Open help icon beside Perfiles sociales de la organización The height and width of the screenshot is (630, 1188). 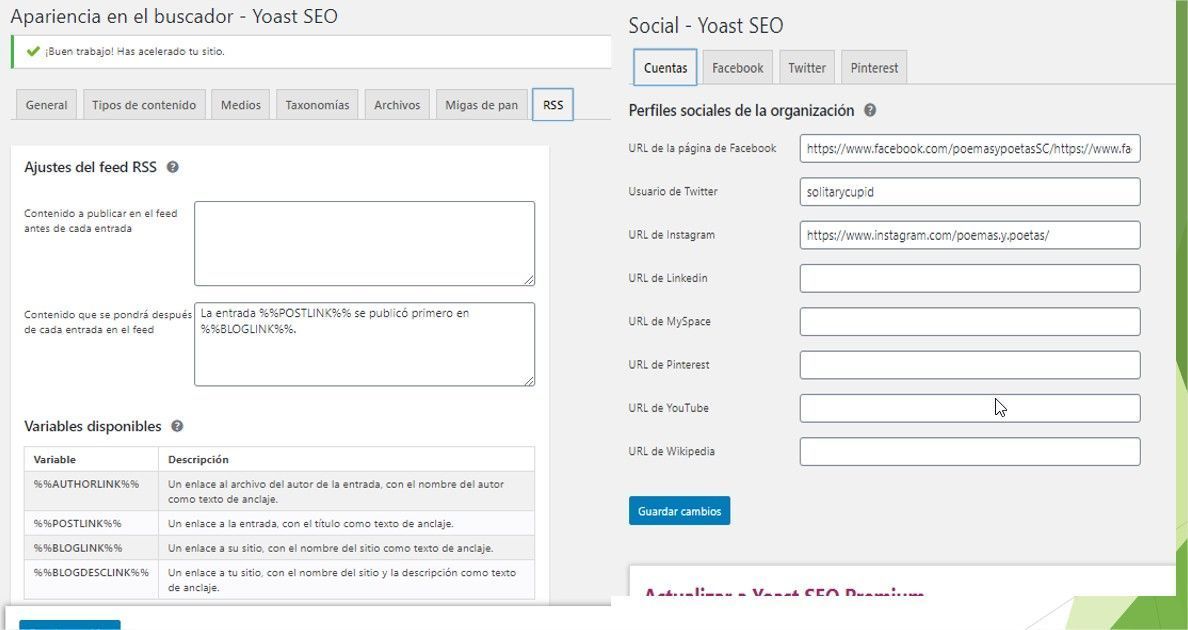coord(870,111)
